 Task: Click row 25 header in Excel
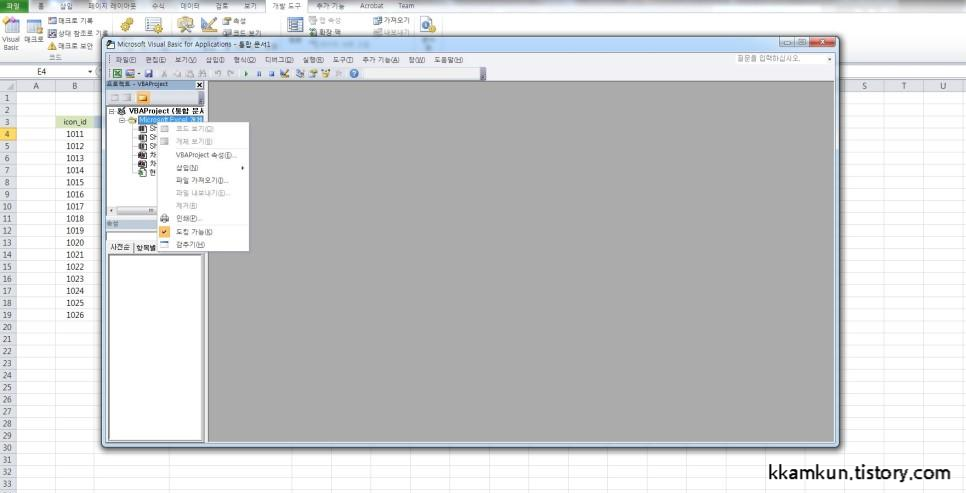(x=7, y=387)
